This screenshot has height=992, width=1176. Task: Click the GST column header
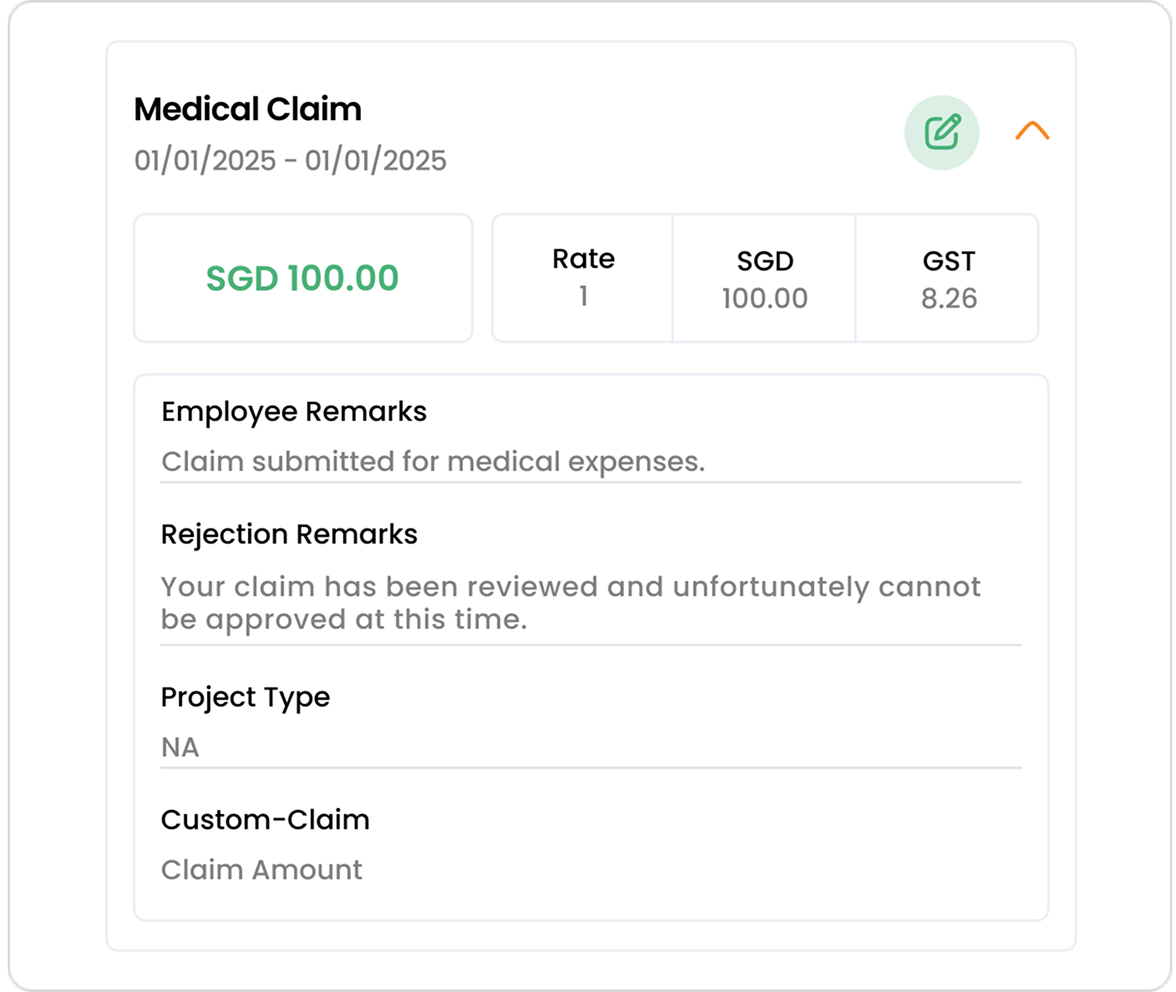point(949,261)
